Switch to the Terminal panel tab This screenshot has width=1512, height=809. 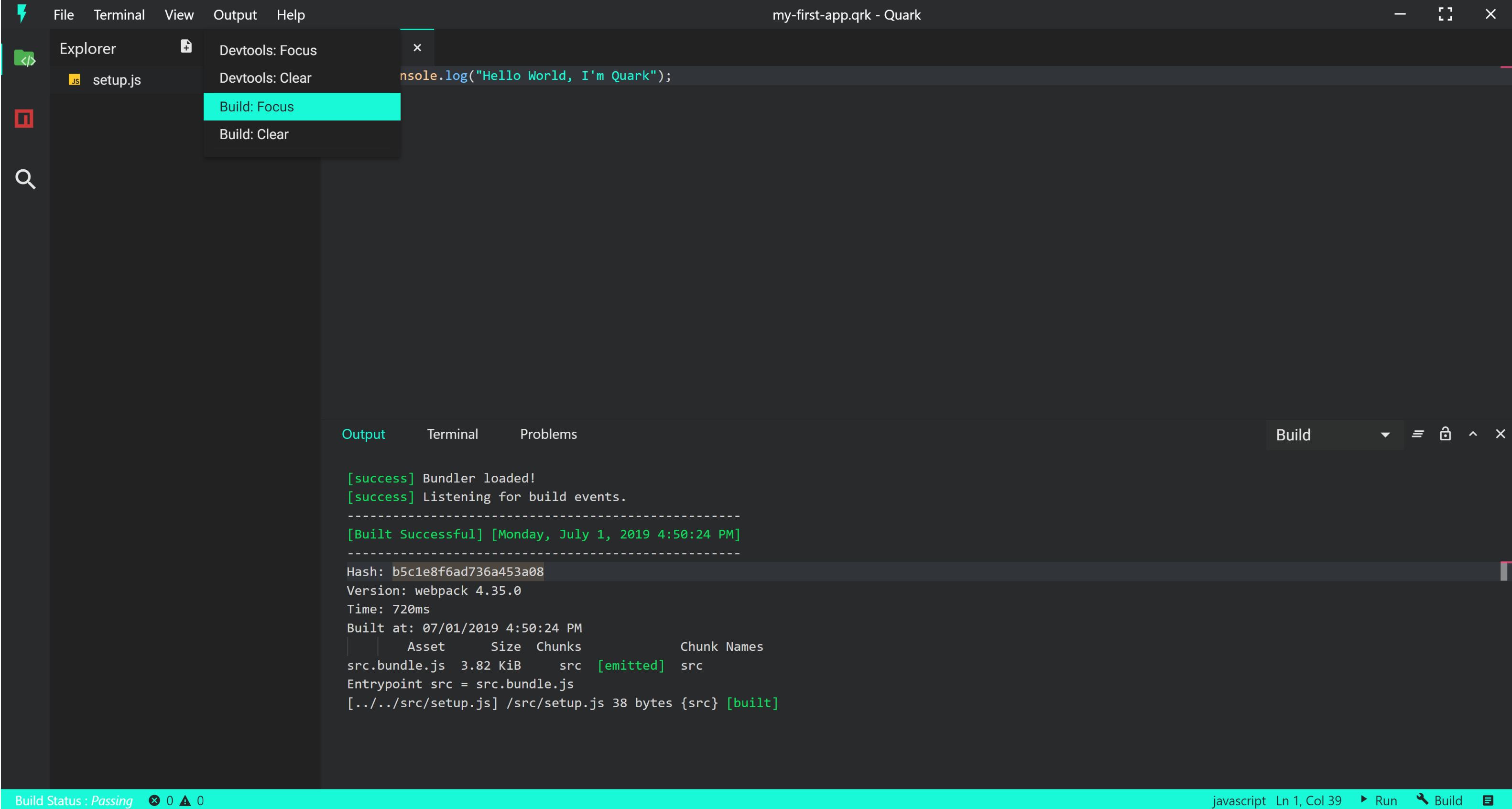tap(452, 434)
